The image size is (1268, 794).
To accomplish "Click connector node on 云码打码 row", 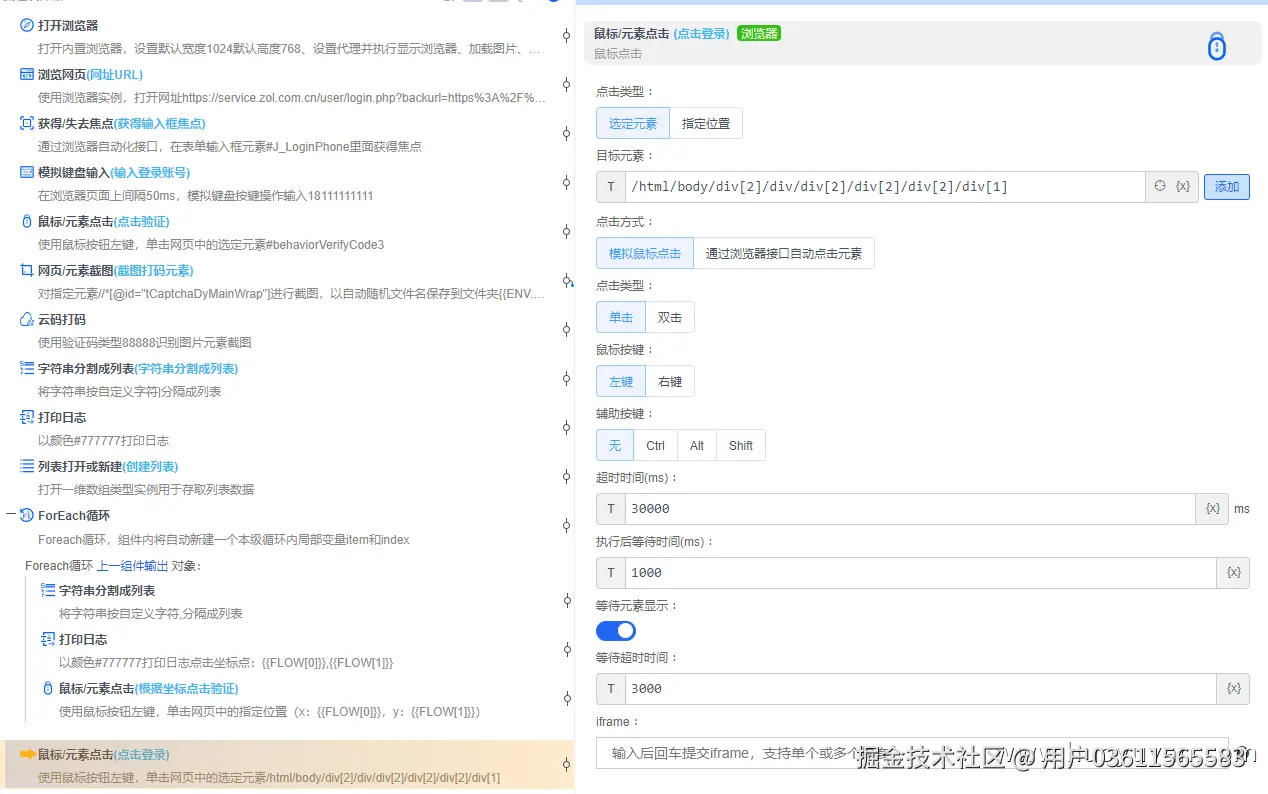I will coord(566,330).
